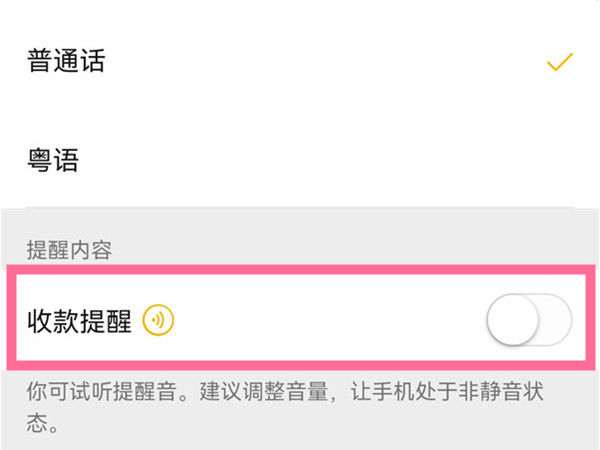This screenshot has height=450, width=600.
Task: Toggle the 收款提醒 switch on
Action: [x=528, y=320]
